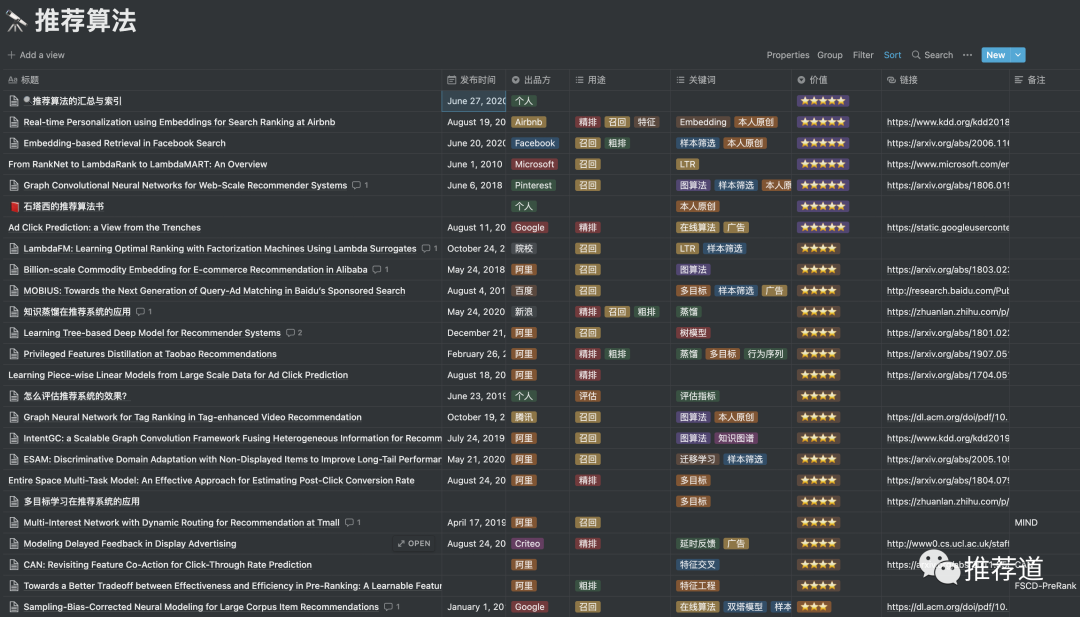Select the June 27, 2020 date cell
This screenshot has height=617, width=1080.
(475, 101)
